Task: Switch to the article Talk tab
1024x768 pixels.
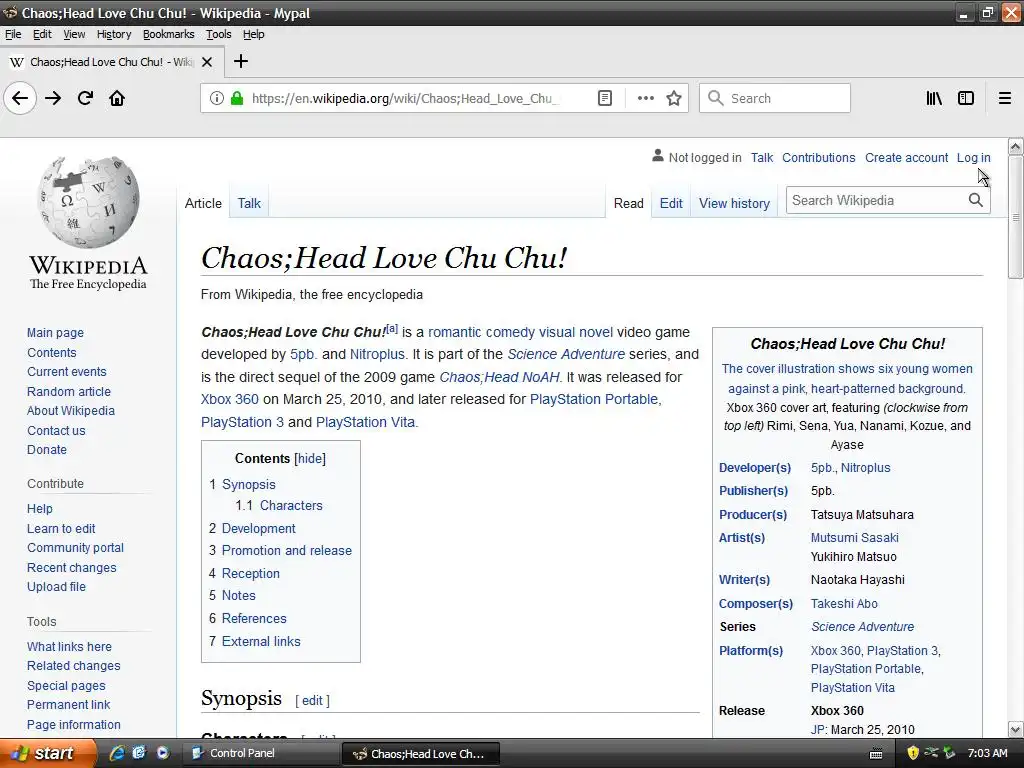Action: [x=249, y=204]
